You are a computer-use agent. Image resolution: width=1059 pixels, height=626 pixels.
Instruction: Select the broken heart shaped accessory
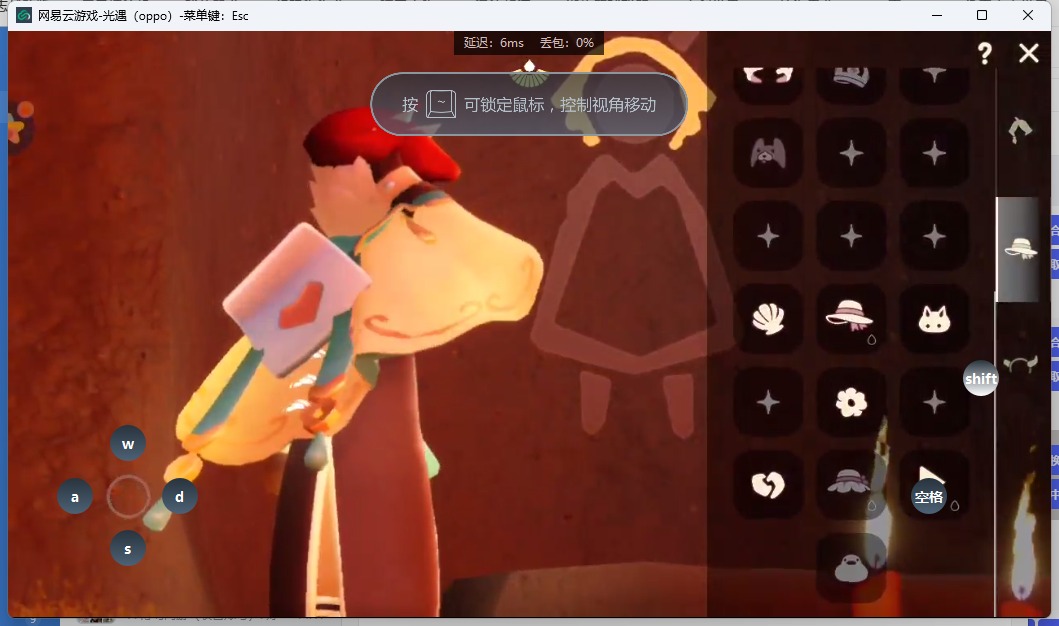tap(768, 485)
